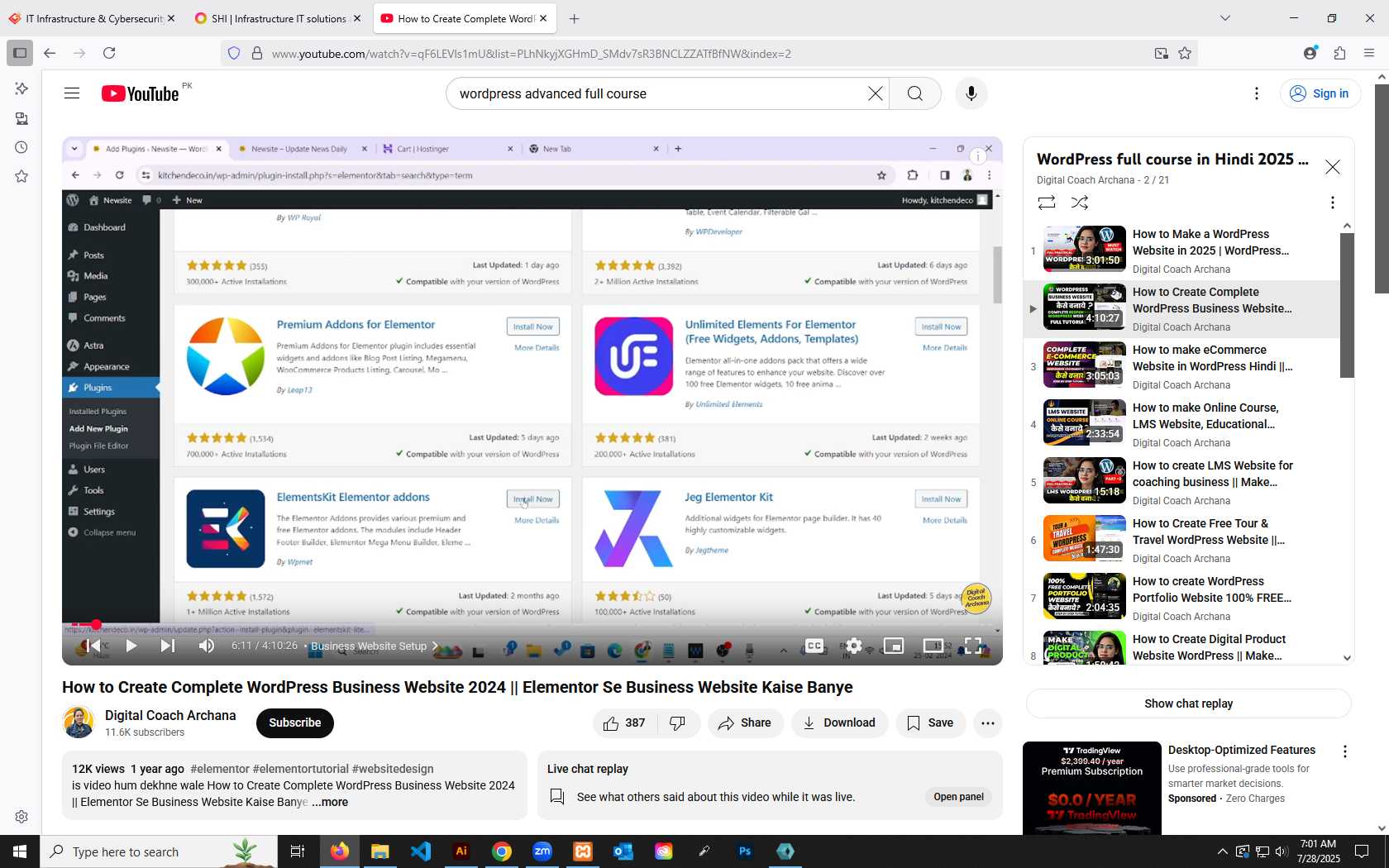This screenshot has height=868, width=1389.
Task: Reload the page
Action: coord(109,53)
